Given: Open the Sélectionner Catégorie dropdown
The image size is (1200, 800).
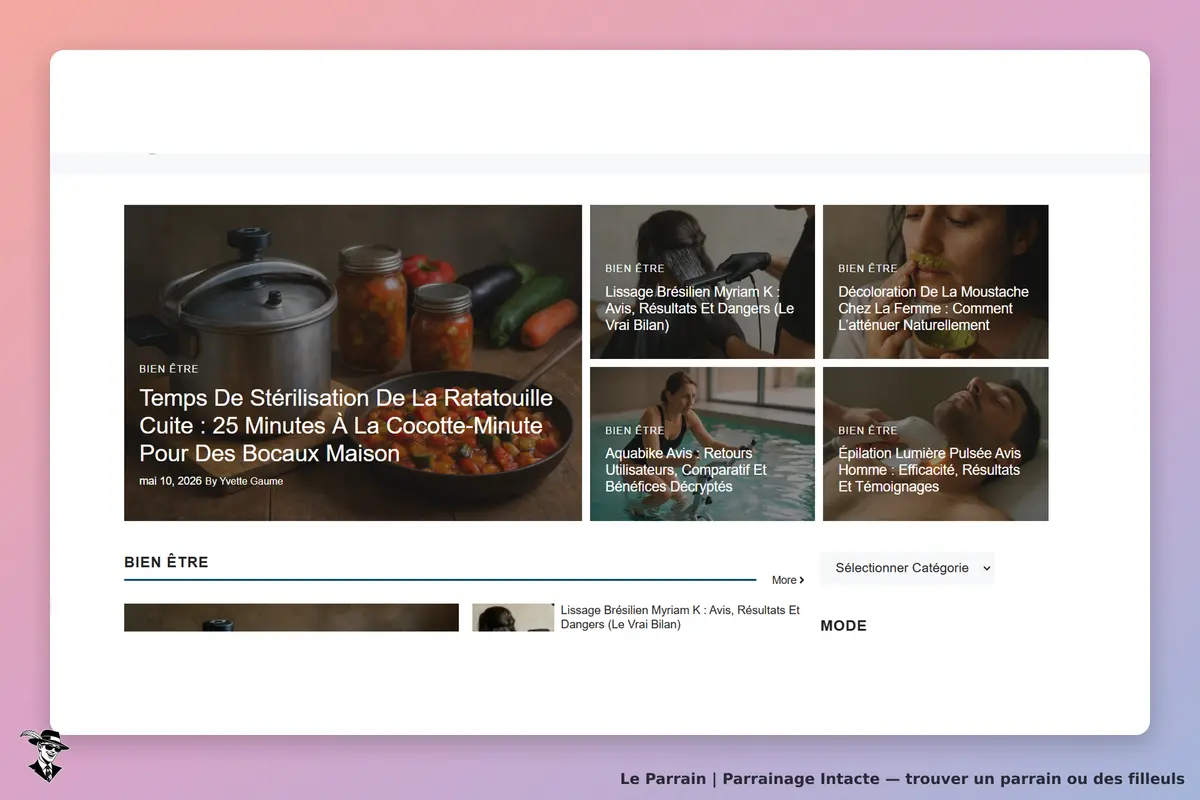Looking at the screenshot, I should [907, 568].
